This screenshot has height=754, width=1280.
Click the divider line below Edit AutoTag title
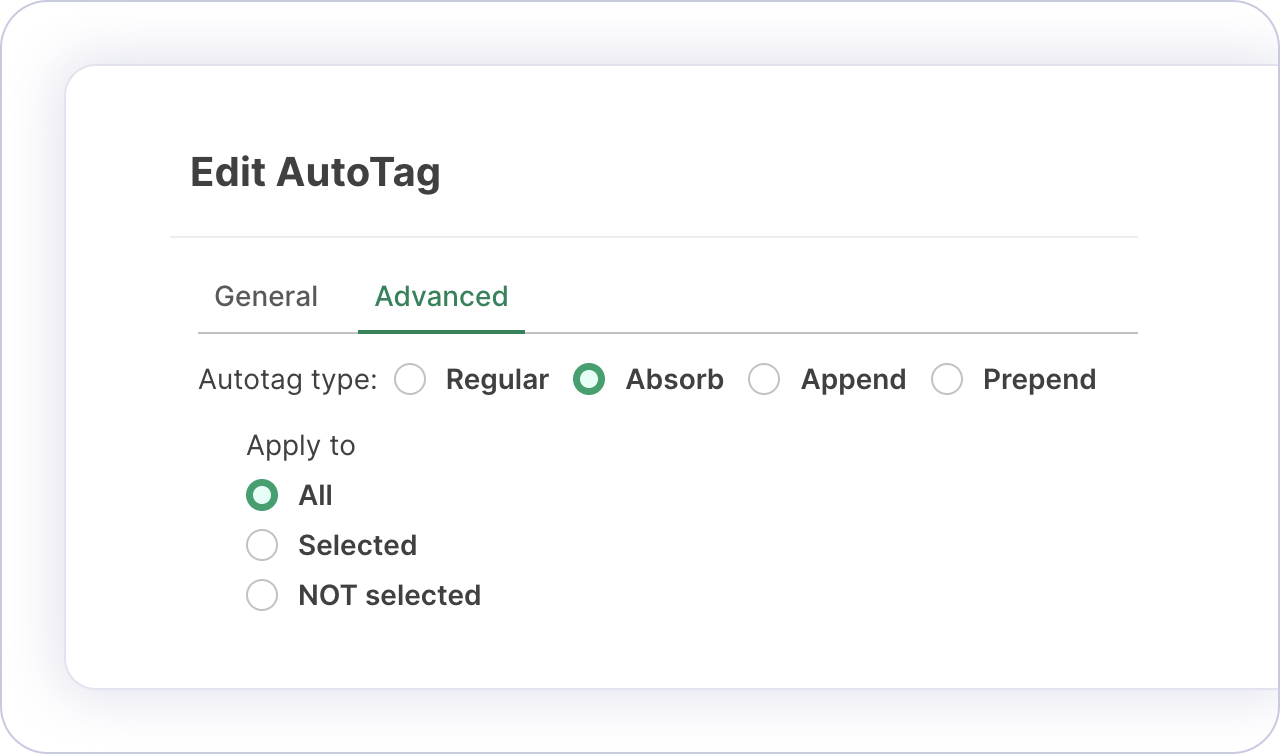[x=654, y=237]
